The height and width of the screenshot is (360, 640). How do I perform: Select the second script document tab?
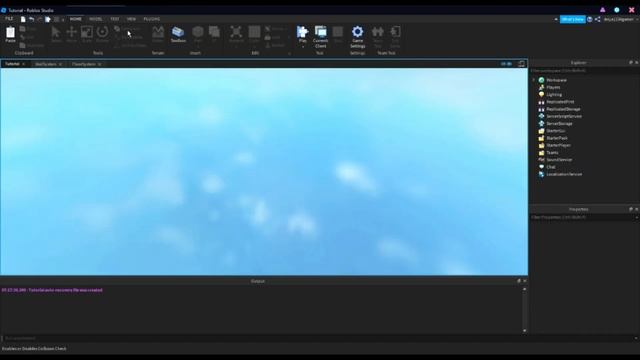pyautogui.click(x=46, y=64)
